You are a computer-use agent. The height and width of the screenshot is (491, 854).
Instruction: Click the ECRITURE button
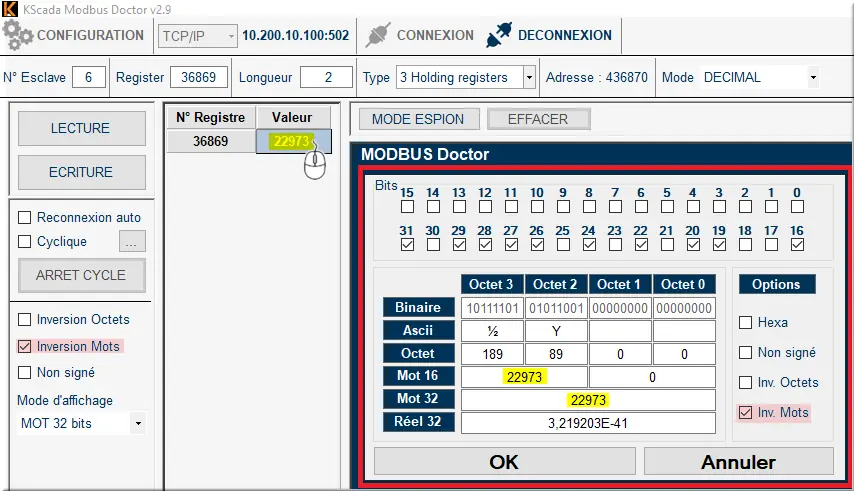tap(82, 172)
